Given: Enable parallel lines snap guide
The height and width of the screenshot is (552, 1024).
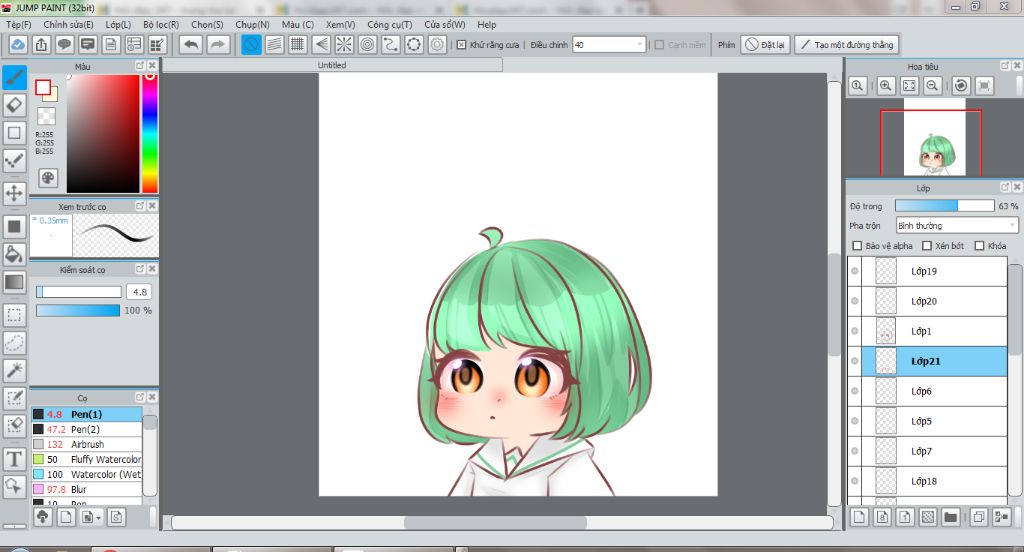Looking at the screenshot, I should (x=275, y=44).
